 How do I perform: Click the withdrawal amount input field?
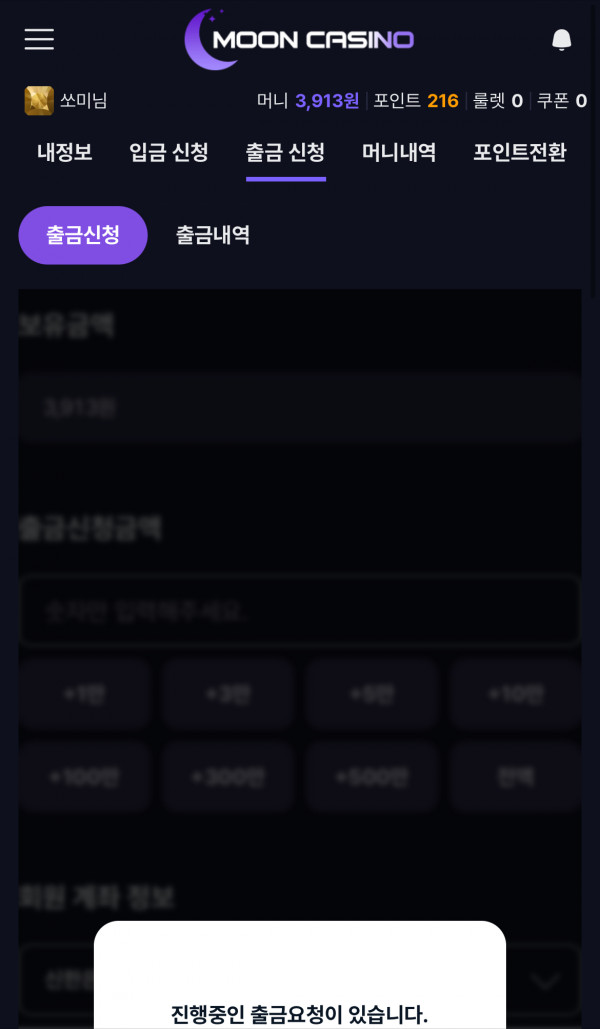coord(298,611)
